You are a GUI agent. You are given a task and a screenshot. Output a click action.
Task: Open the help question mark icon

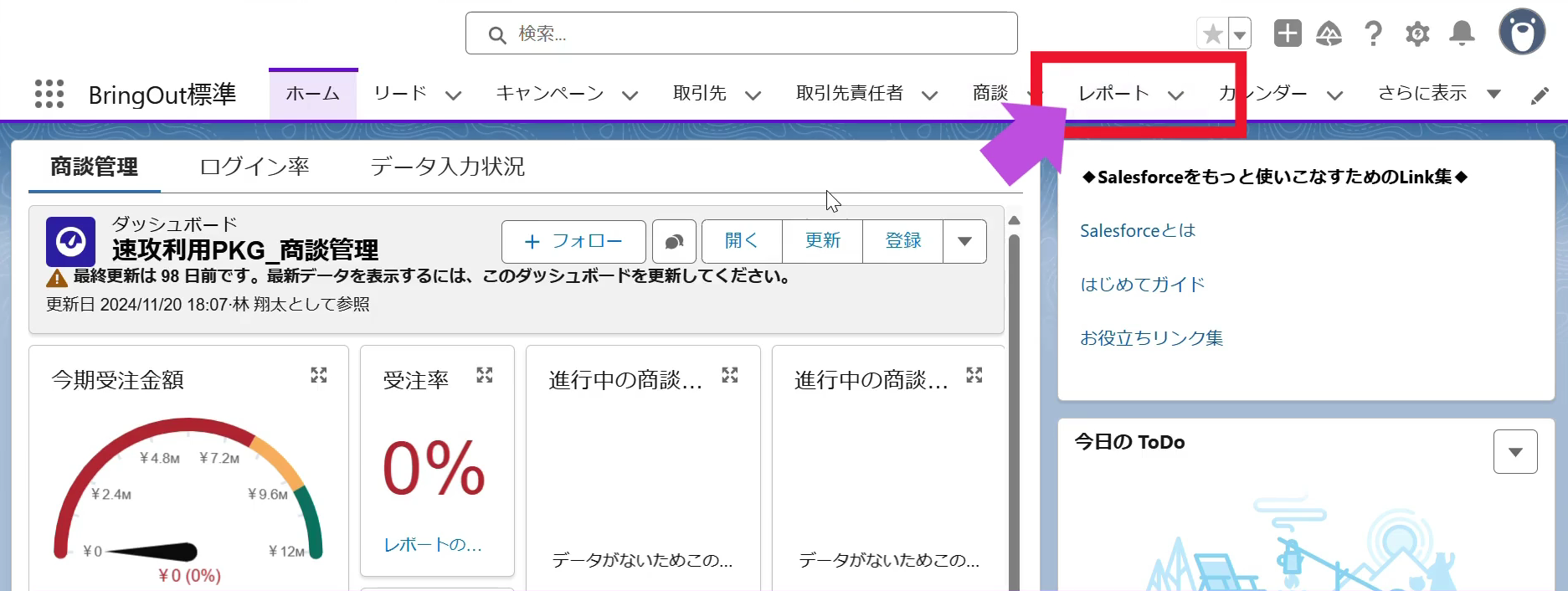coord(1373,33)
